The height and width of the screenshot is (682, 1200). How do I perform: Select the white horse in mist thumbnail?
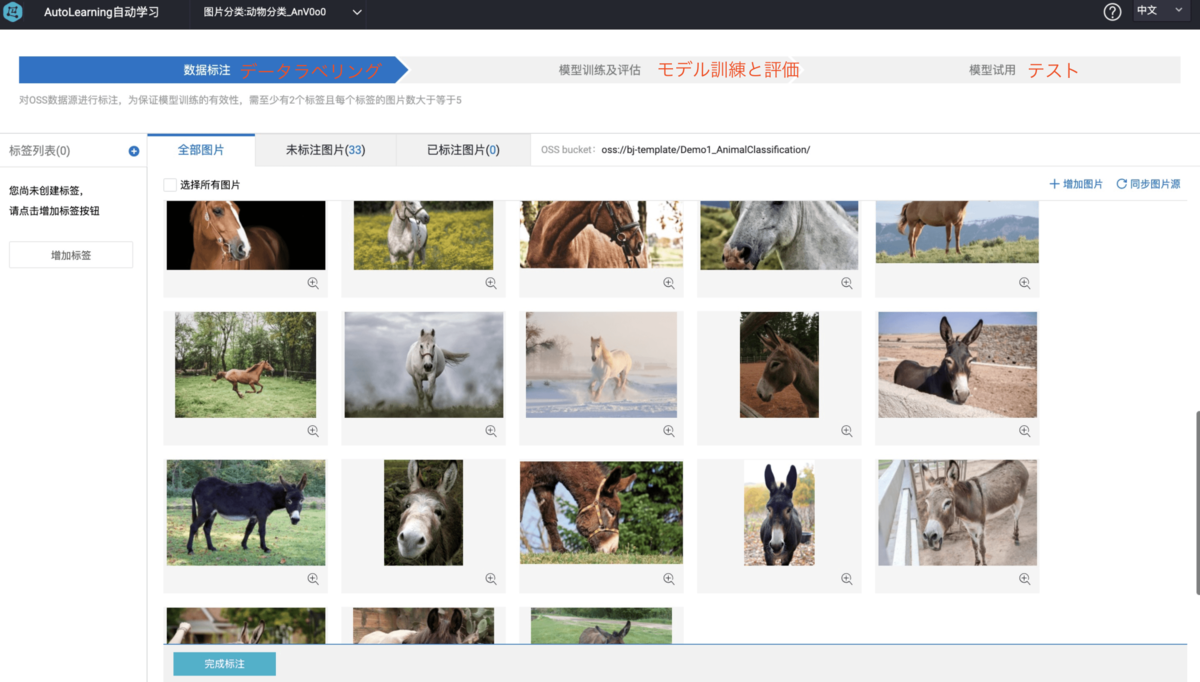424,364
